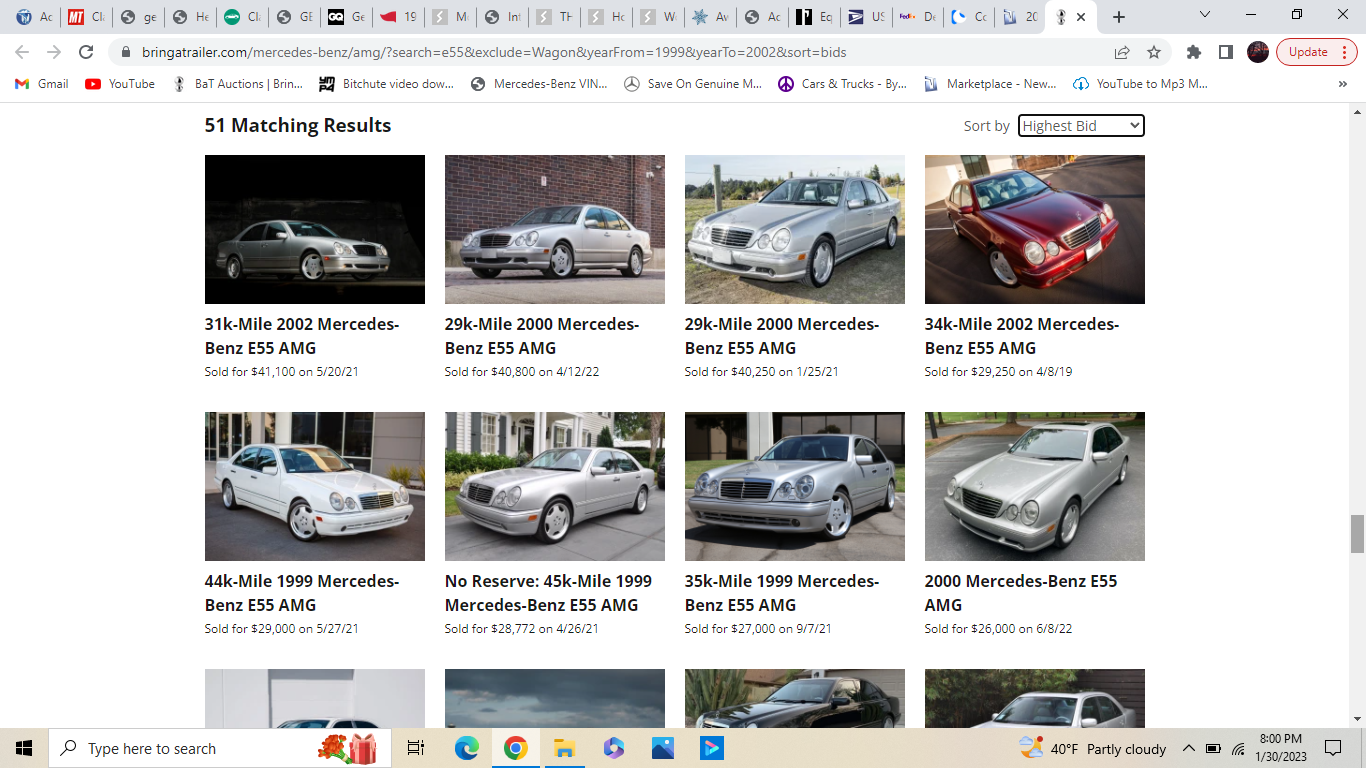Open the Chrome extensions puzzle icon
This screenshot has width=1366, height=768.
click(1193, 52)
